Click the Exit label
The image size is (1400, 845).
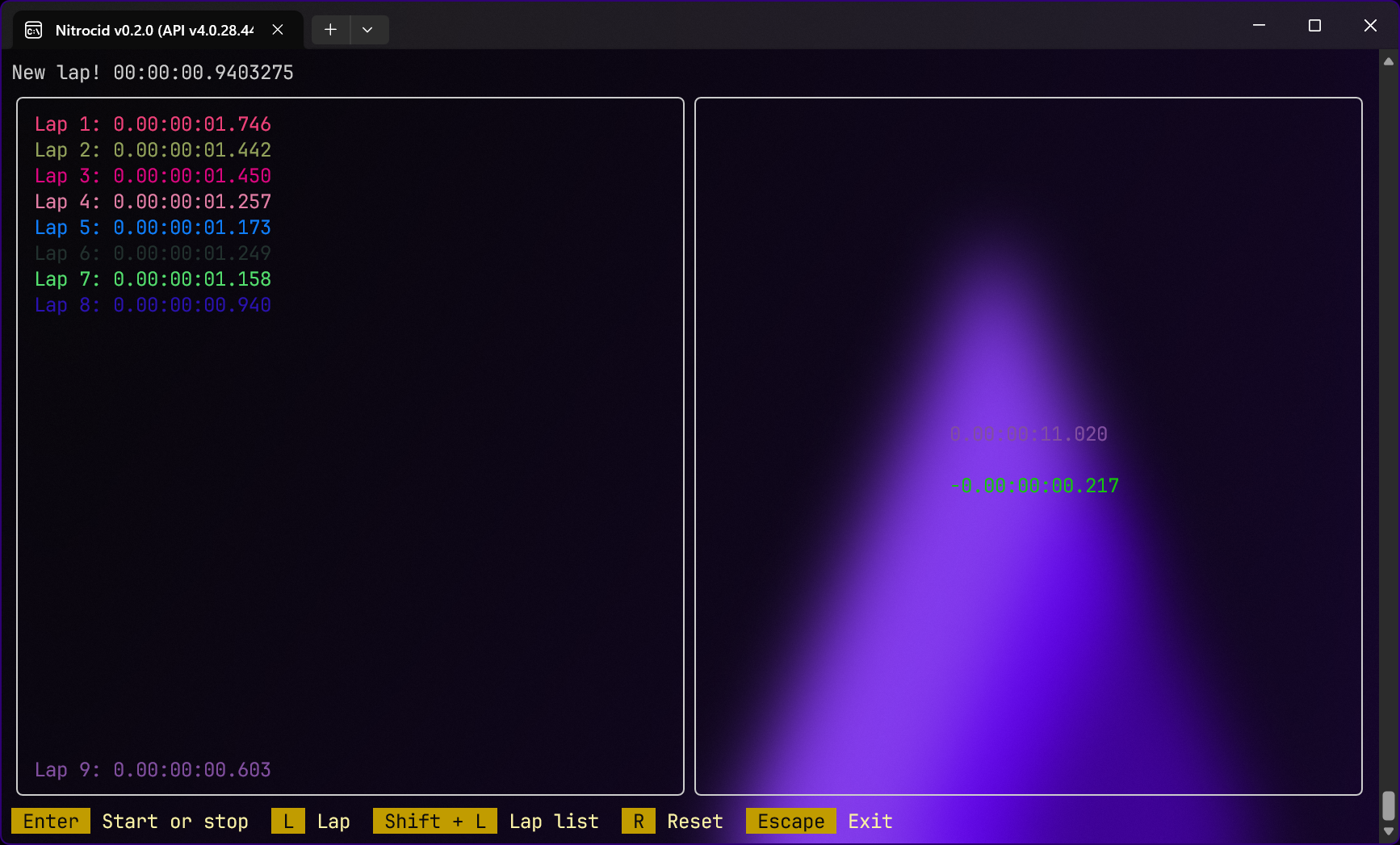(870, 822)
